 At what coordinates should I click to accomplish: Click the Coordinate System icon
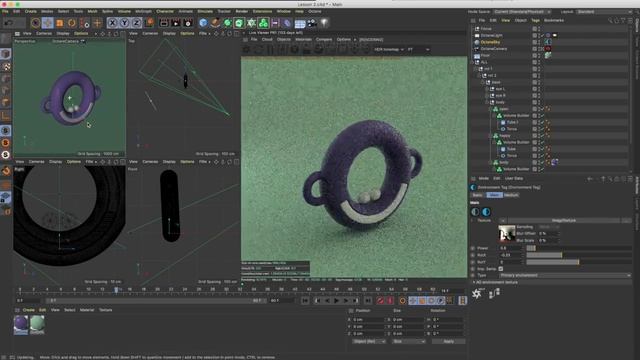pyautogui.click(x=149, y=23)
